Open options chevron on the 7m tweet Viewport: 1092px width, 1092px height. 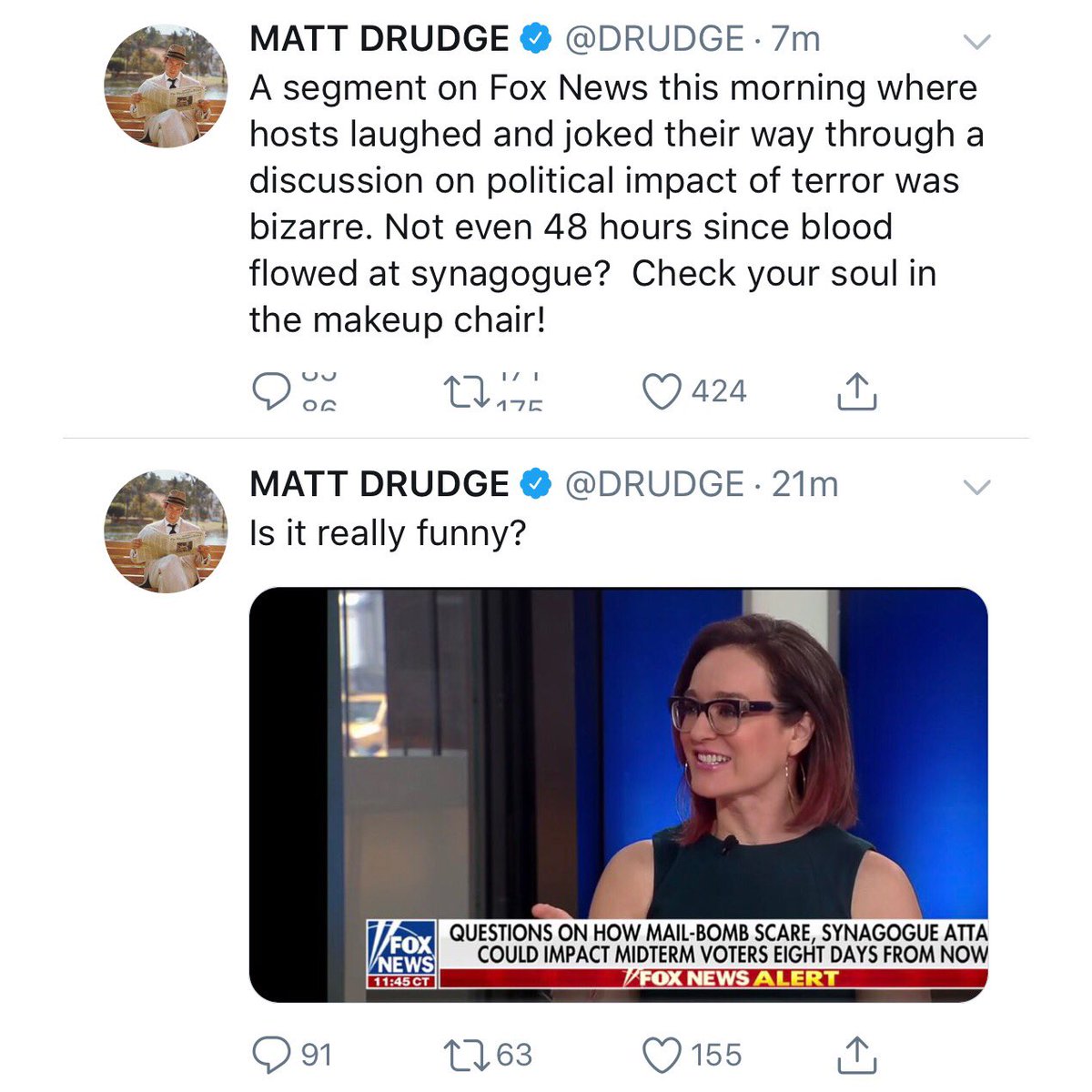pyautogui.click(x=976, y=41)
